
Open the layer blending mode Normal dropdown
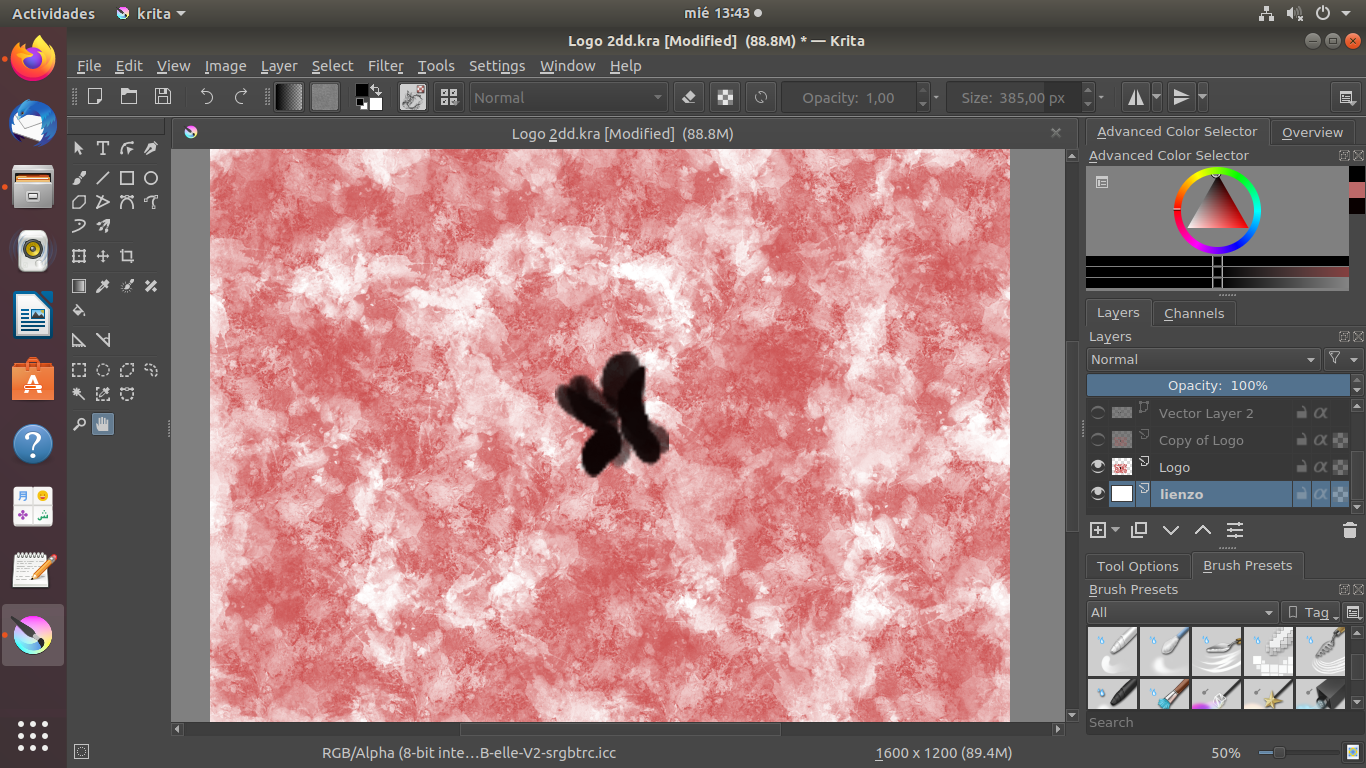(x=1203, y=359)
